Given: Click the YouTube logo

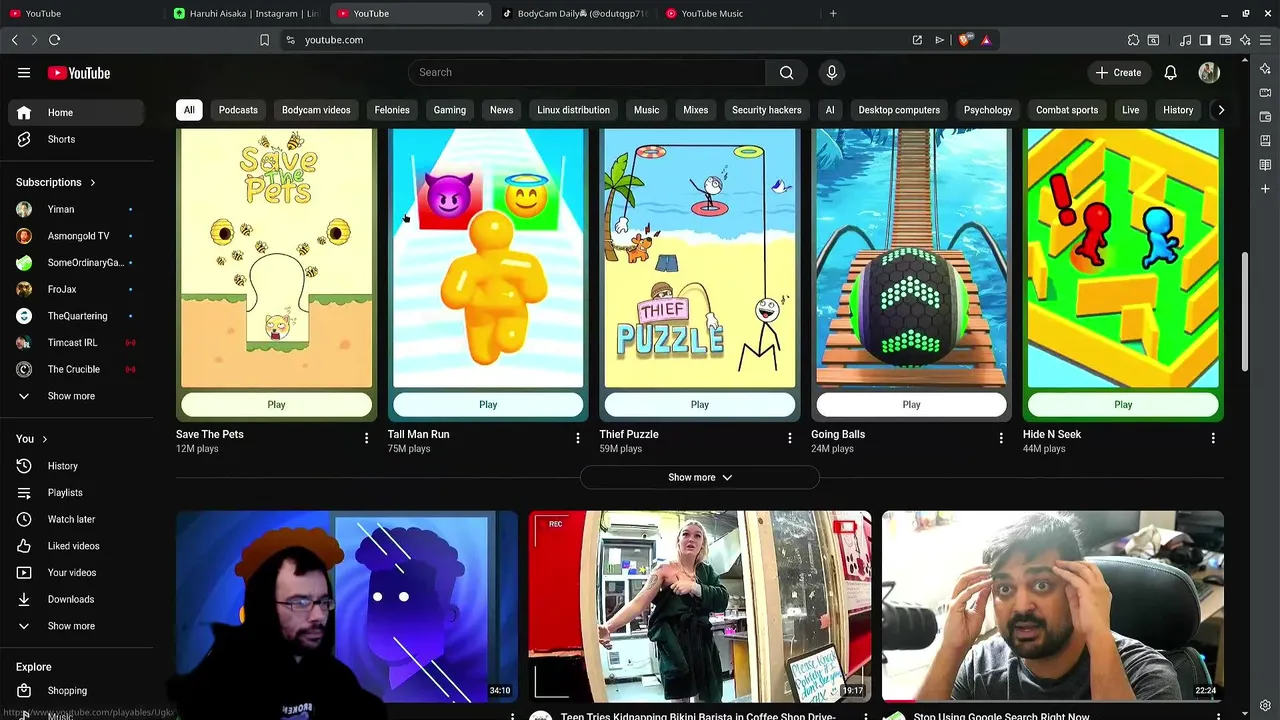Looking at the screenshot, I should (79, 73).
